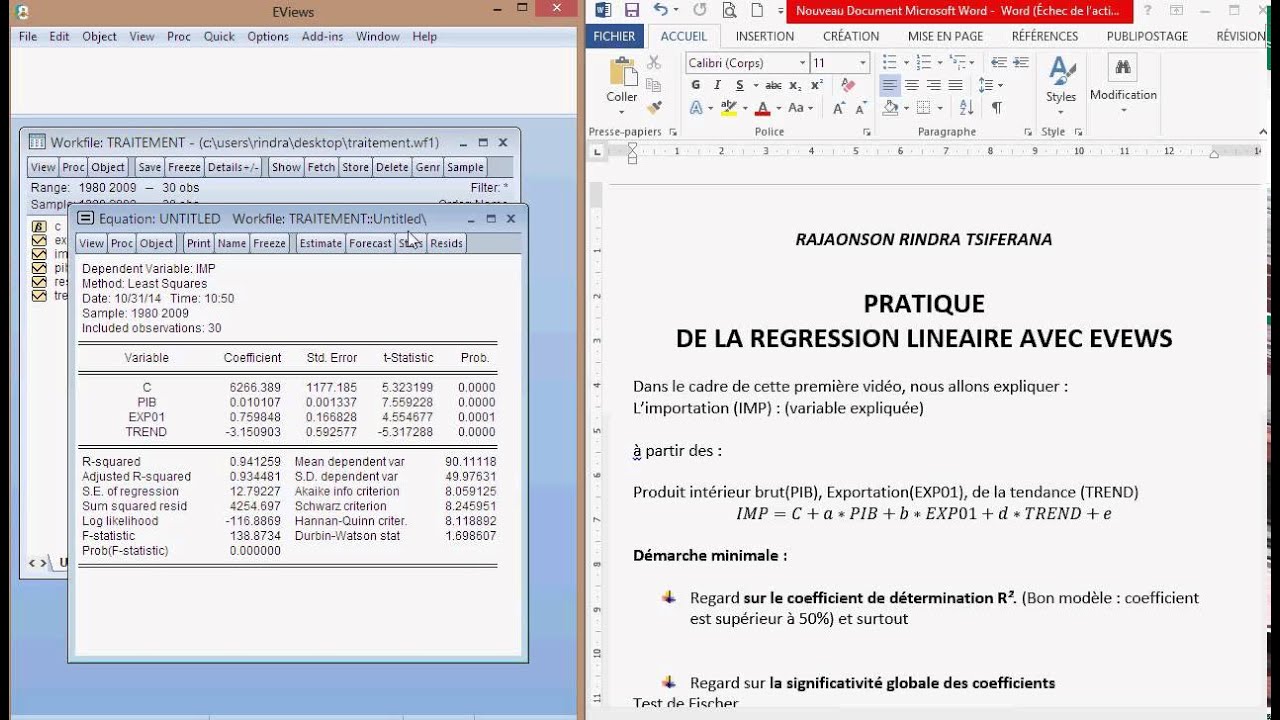
Task: Center align the paragraph
Action: coord(911,85)
